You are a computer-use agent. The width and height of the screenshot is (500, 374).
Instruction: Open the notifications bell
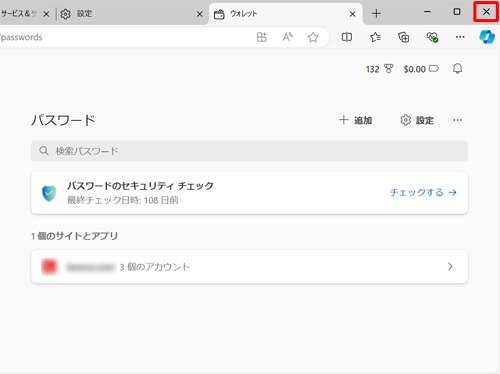click(458, 69)
